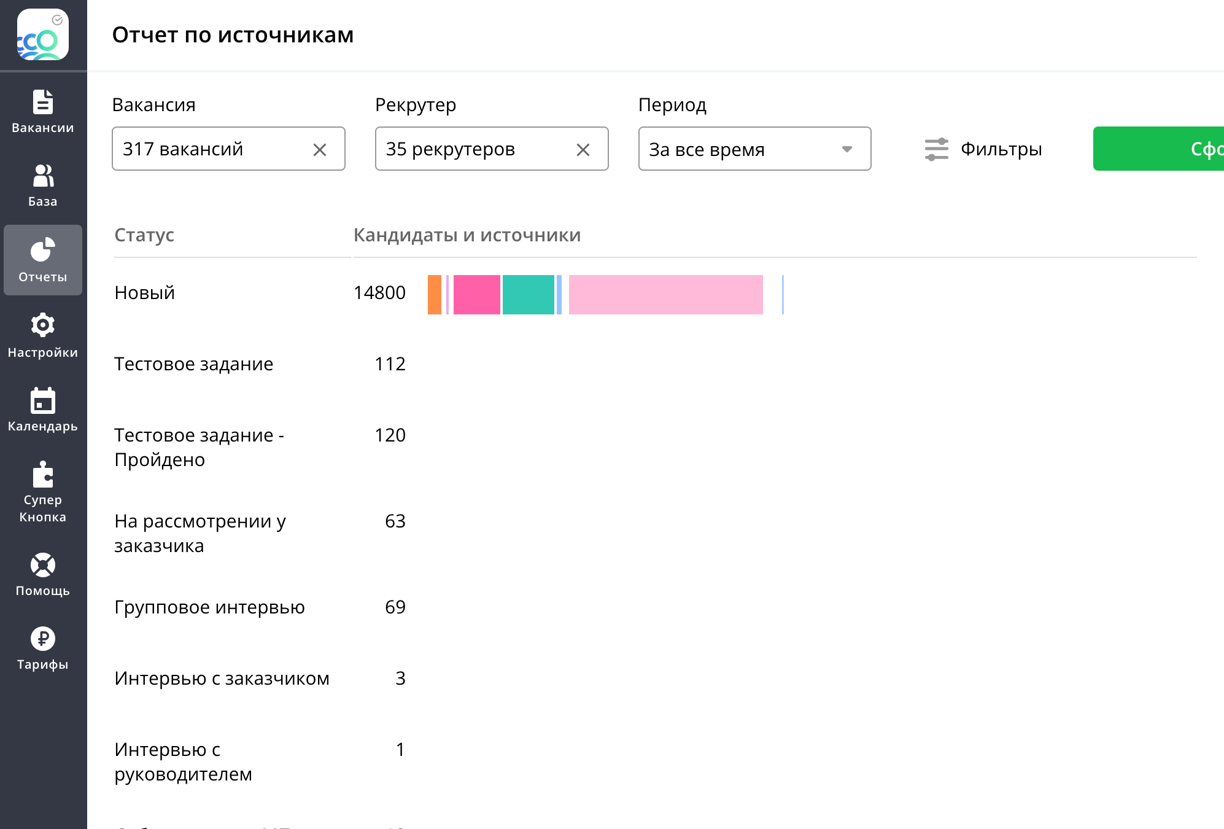Click the Отчеты pie chart icon

[43, 250]
